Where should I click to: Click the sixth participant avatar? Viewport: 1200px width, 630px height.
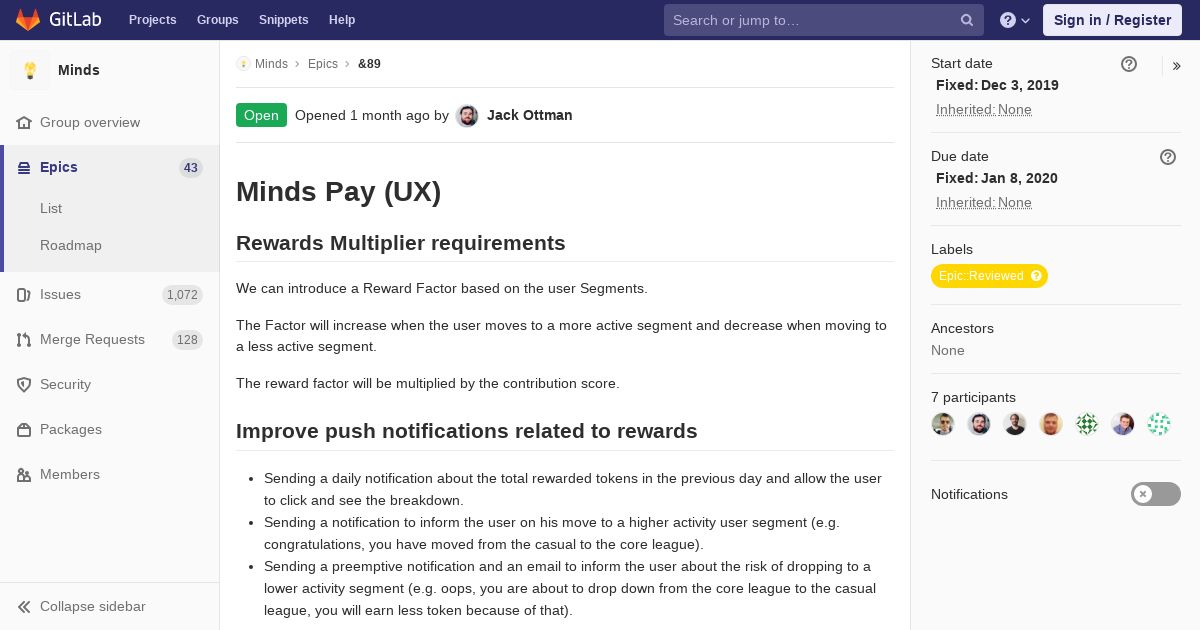pyautogui.click(x=1123, y=424)
